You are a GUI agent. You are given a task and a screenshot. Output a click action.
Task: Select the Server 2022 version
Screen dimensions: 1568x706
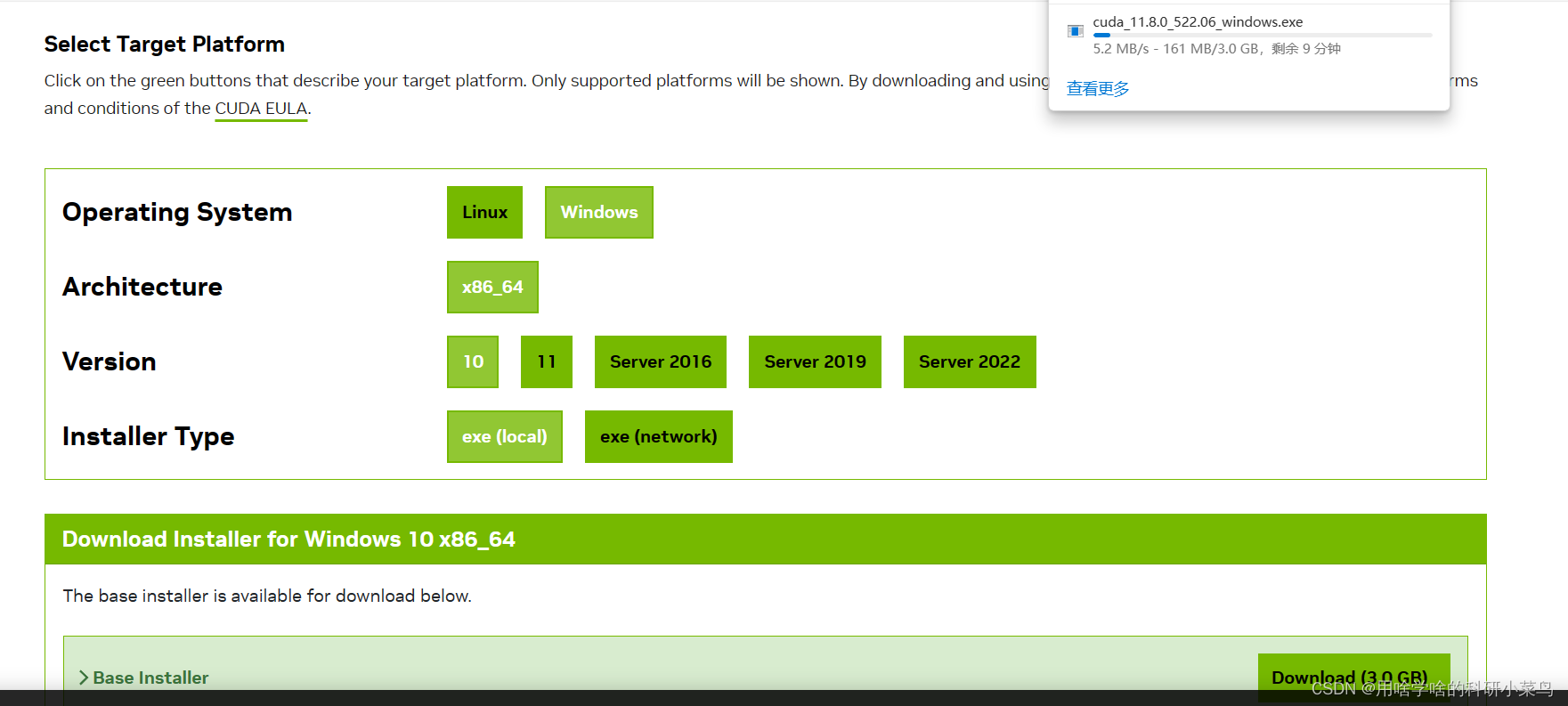pos(970,361)
